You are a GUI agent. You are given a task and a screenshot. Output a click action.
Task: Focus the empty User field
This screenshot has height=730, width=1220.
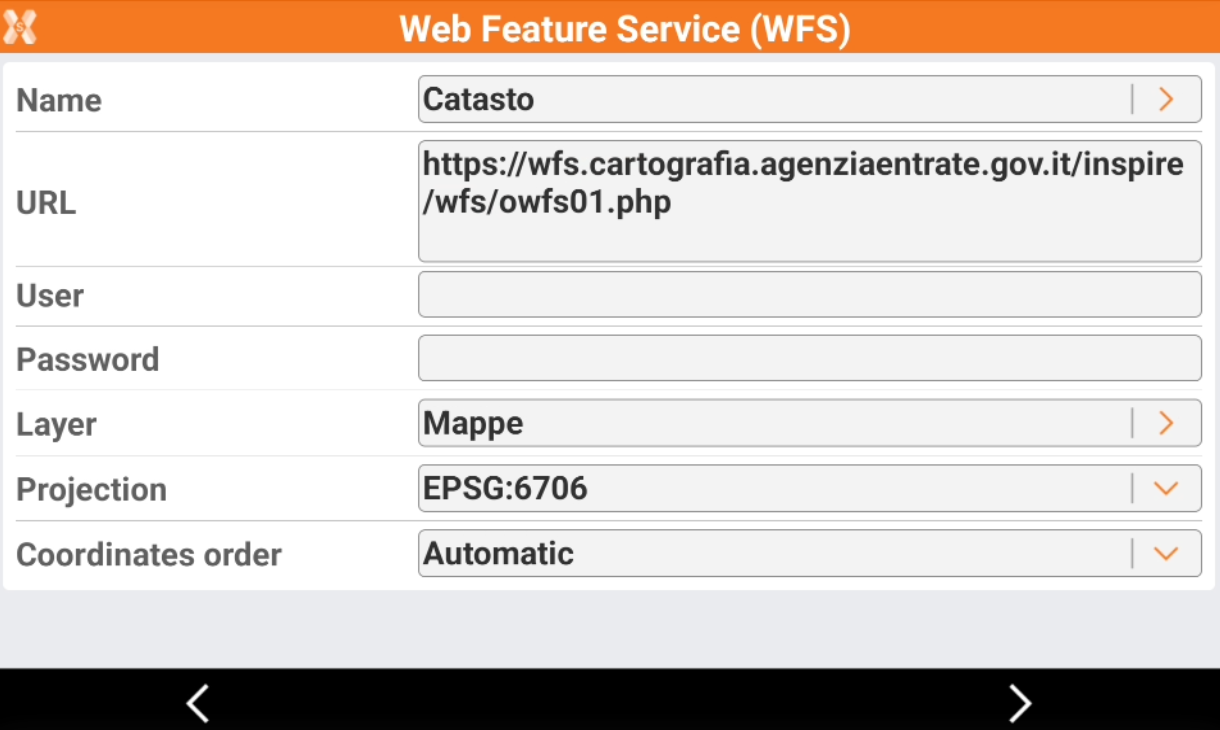coord(808,295)
